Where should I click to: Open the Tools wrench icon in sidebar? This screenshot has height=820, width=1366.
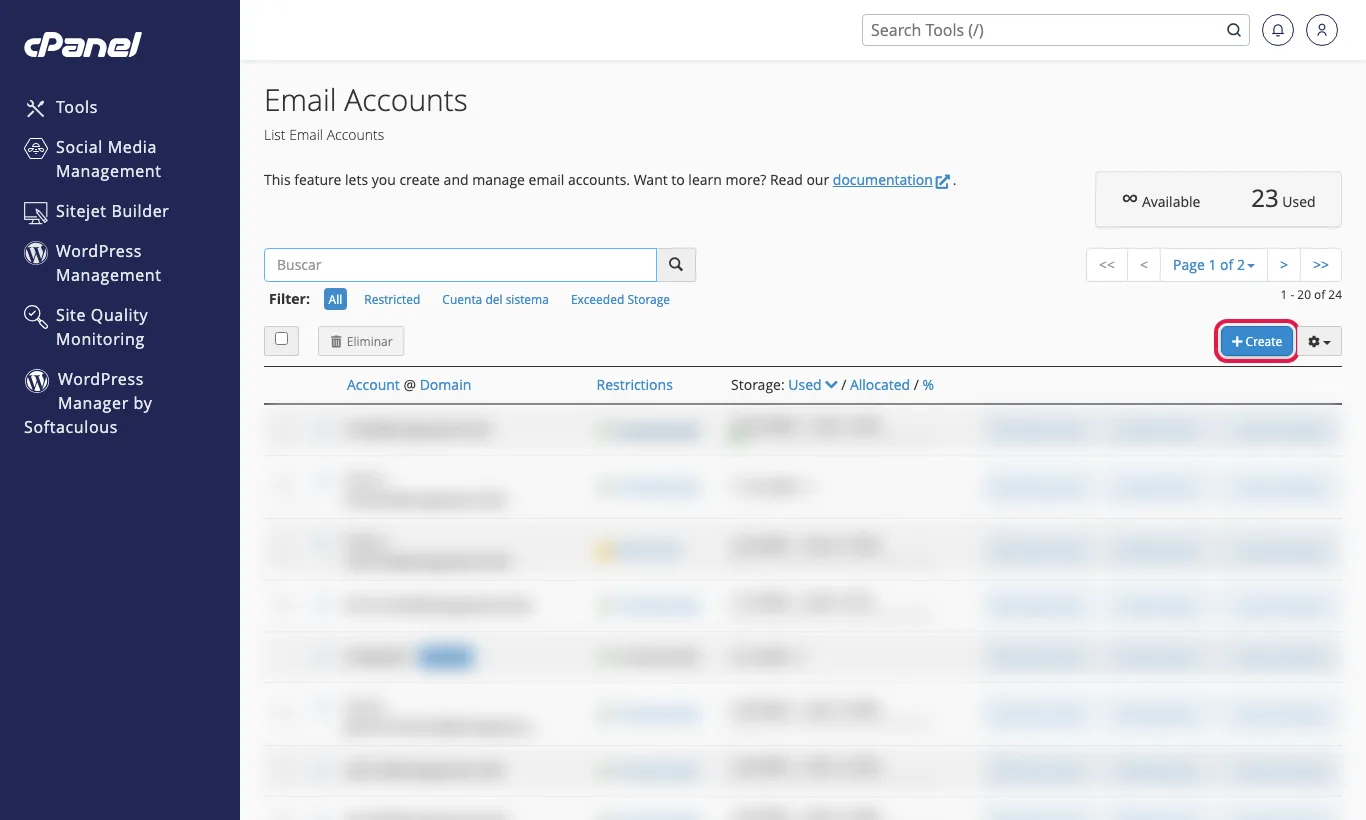click(x=36, y=108)
